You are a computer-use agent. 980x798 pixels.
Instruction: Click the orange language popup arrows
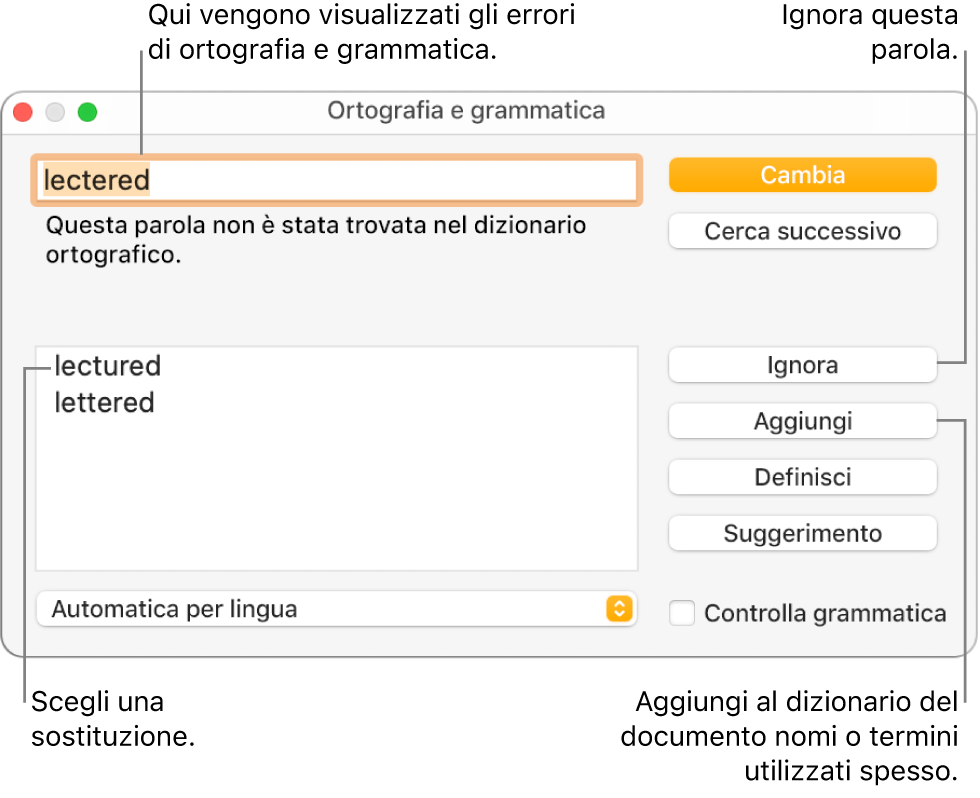coord(620,609)
